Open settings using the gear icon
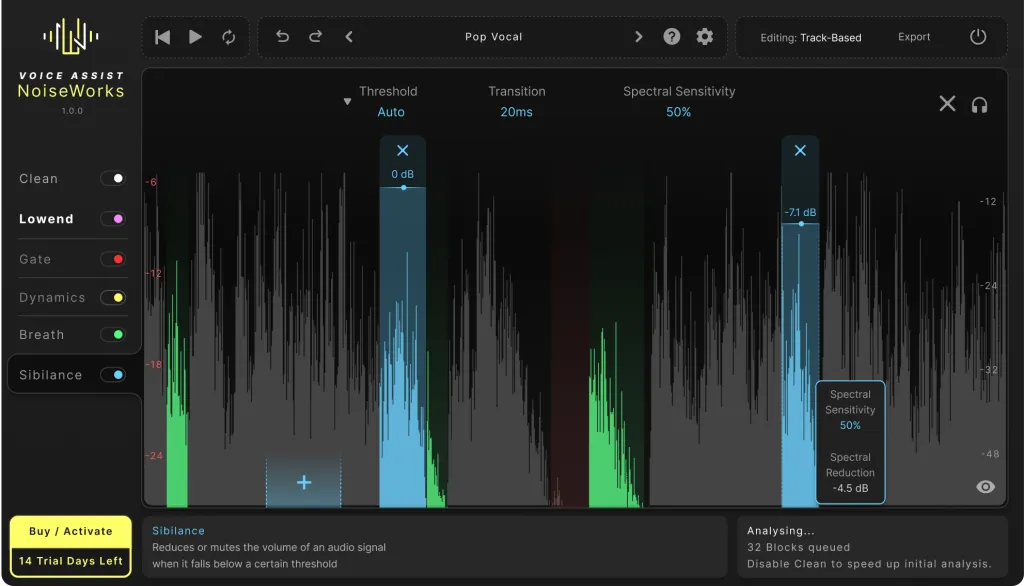Image resolution: width=1024 pixels, height=586 pixels. [x=704, y=36]
